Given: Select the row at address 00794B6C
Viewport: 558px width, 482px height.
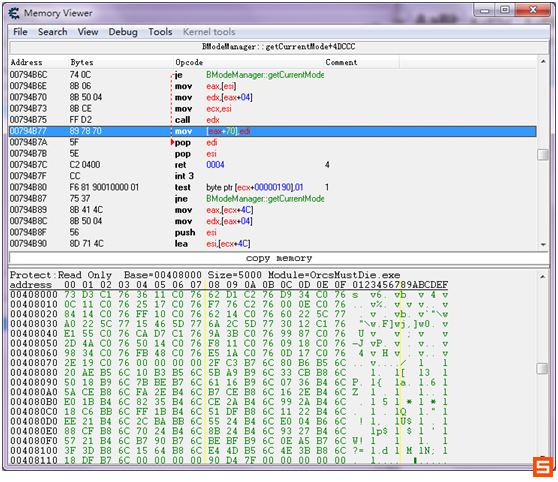Looking at the screenshot, I should coord(273,75).
